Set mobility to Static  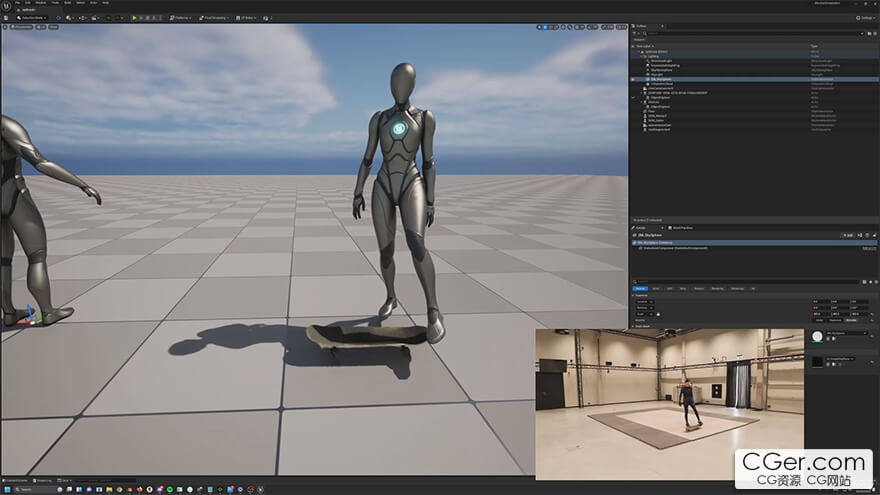point(819,320)
